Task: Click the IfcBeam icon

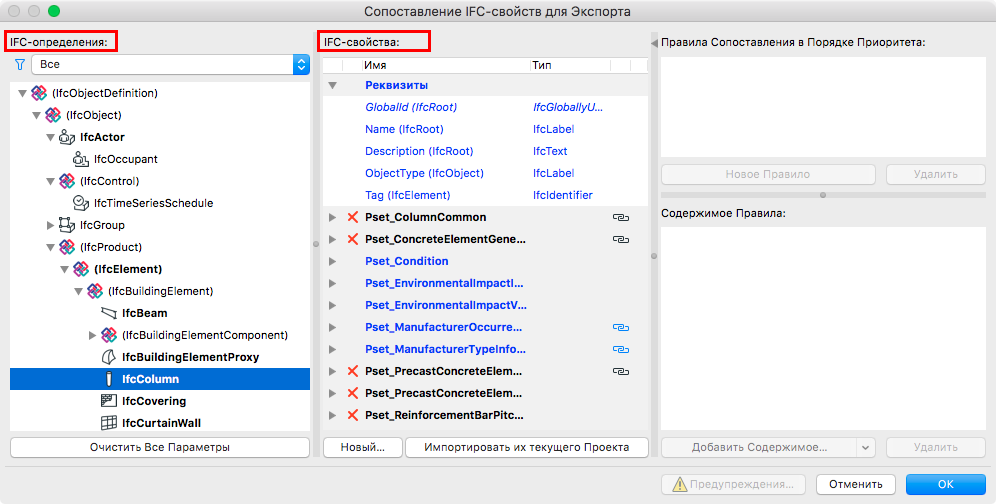Action: coord(109,313)
